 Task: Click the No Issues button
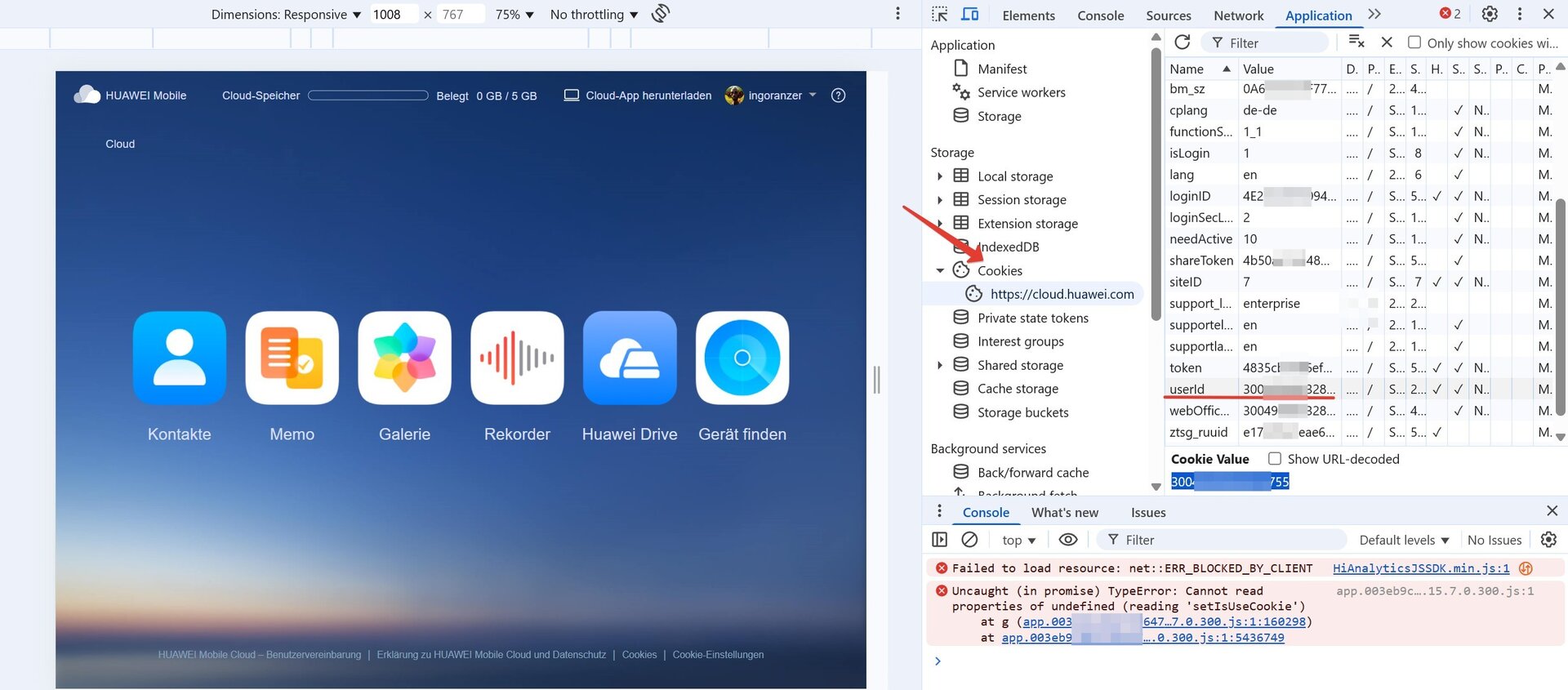pos(1494,540)
